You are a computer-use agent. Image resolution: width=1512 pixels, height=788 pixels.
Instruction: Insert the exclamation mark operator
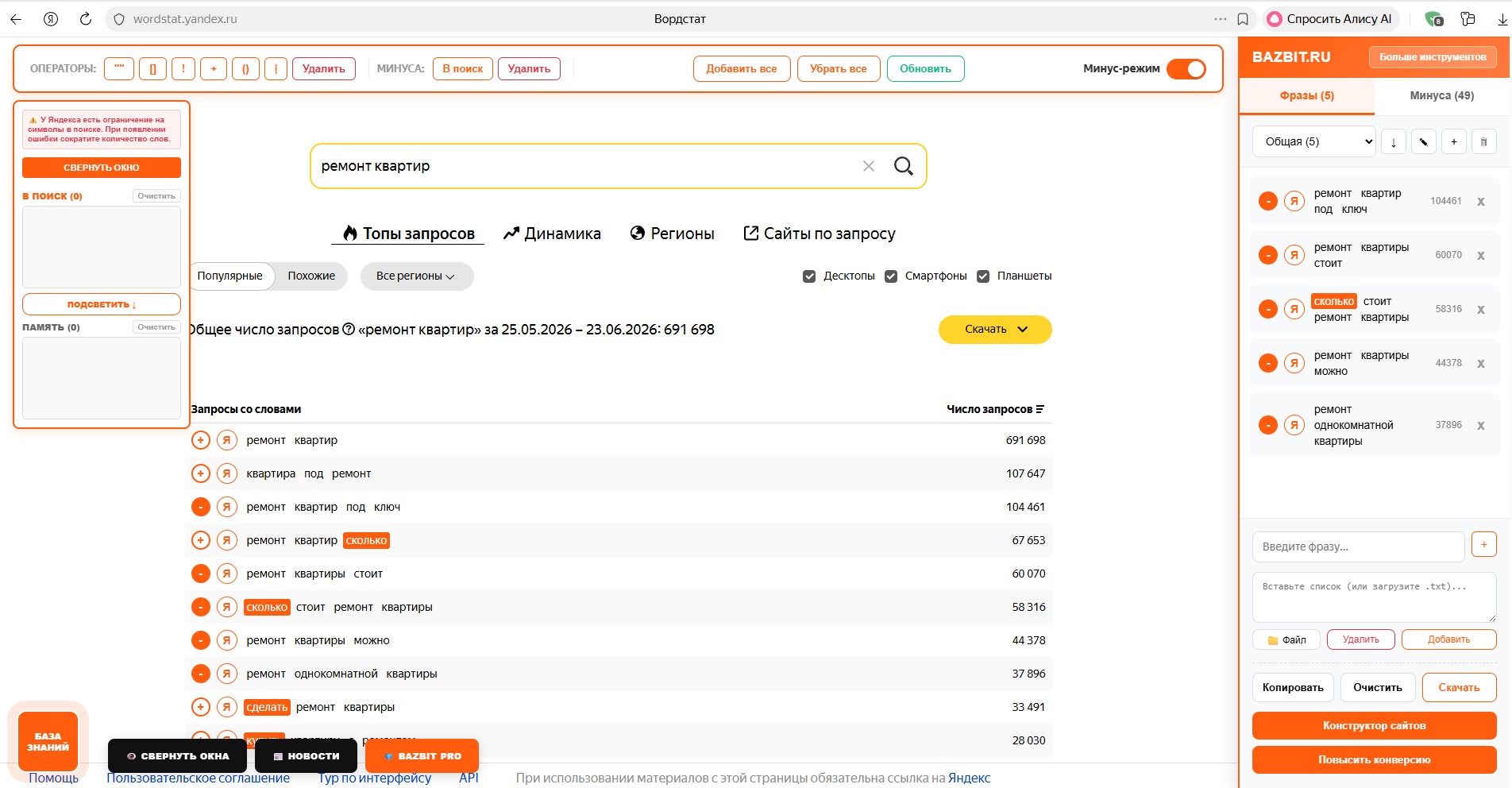(183, 69)
